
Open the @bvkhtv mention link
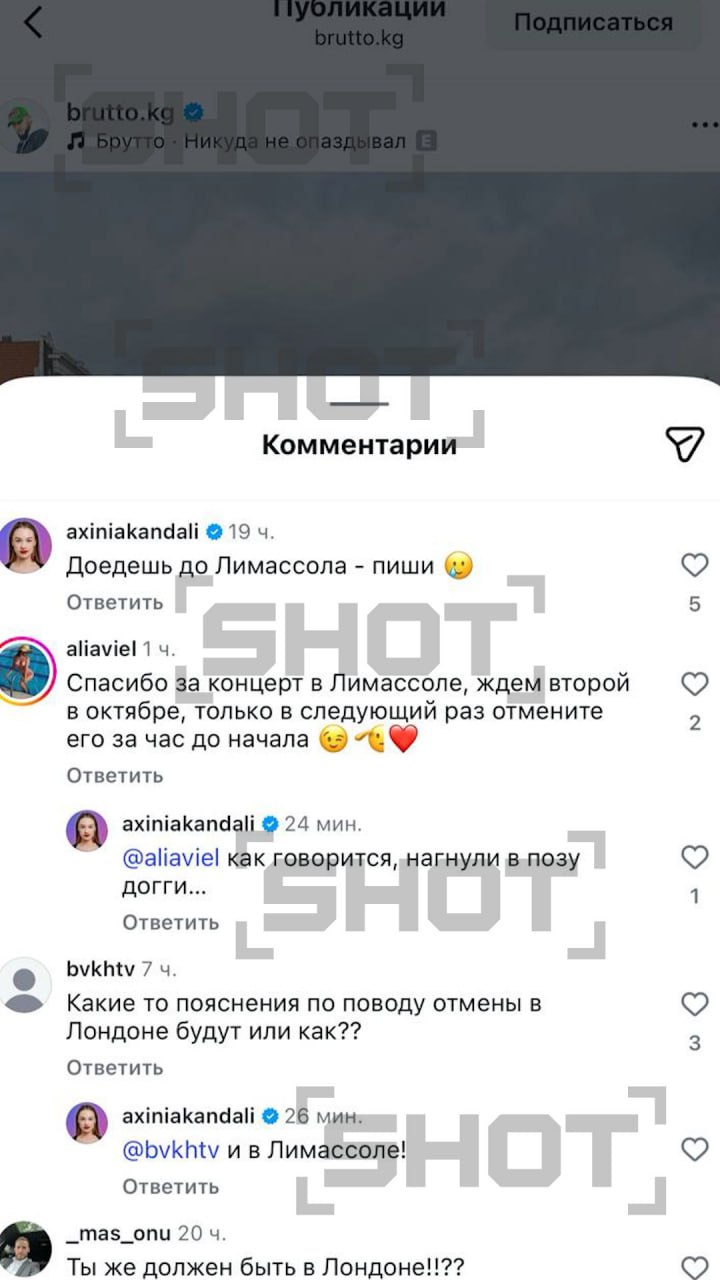pyautogui.click(x=170, y=1150)
